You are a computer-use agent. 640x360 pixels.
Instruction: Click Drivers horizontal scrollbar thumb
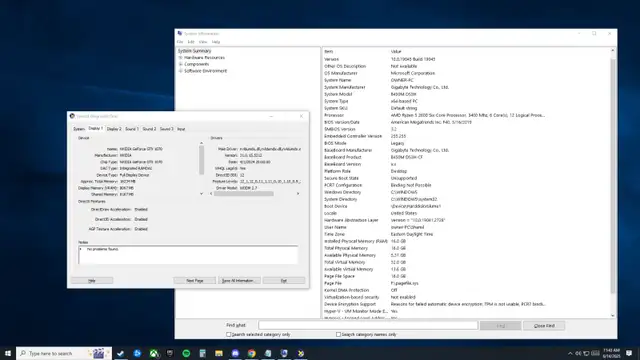(x=244, y=193)
